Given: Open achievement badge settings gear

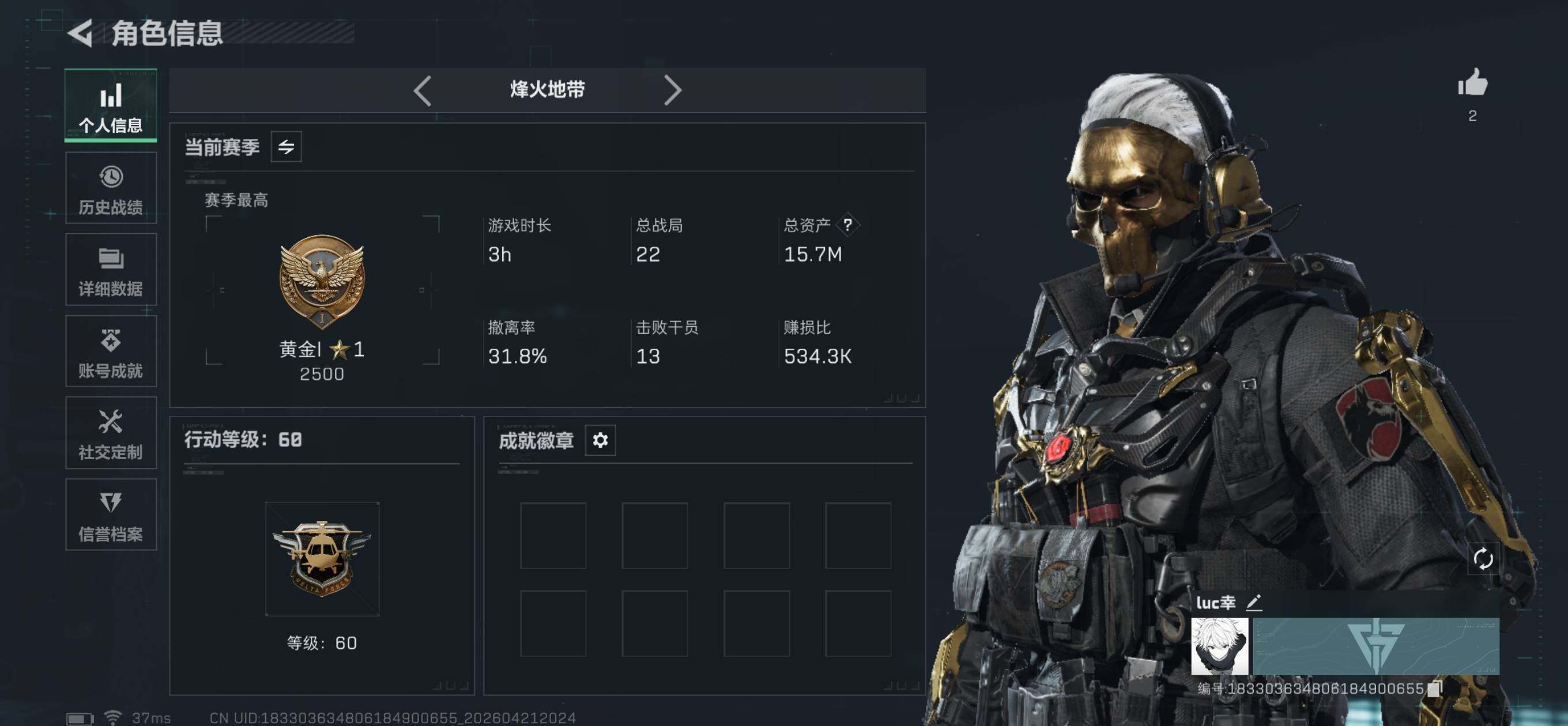Looking at the screenshot, I should [600, 440].
